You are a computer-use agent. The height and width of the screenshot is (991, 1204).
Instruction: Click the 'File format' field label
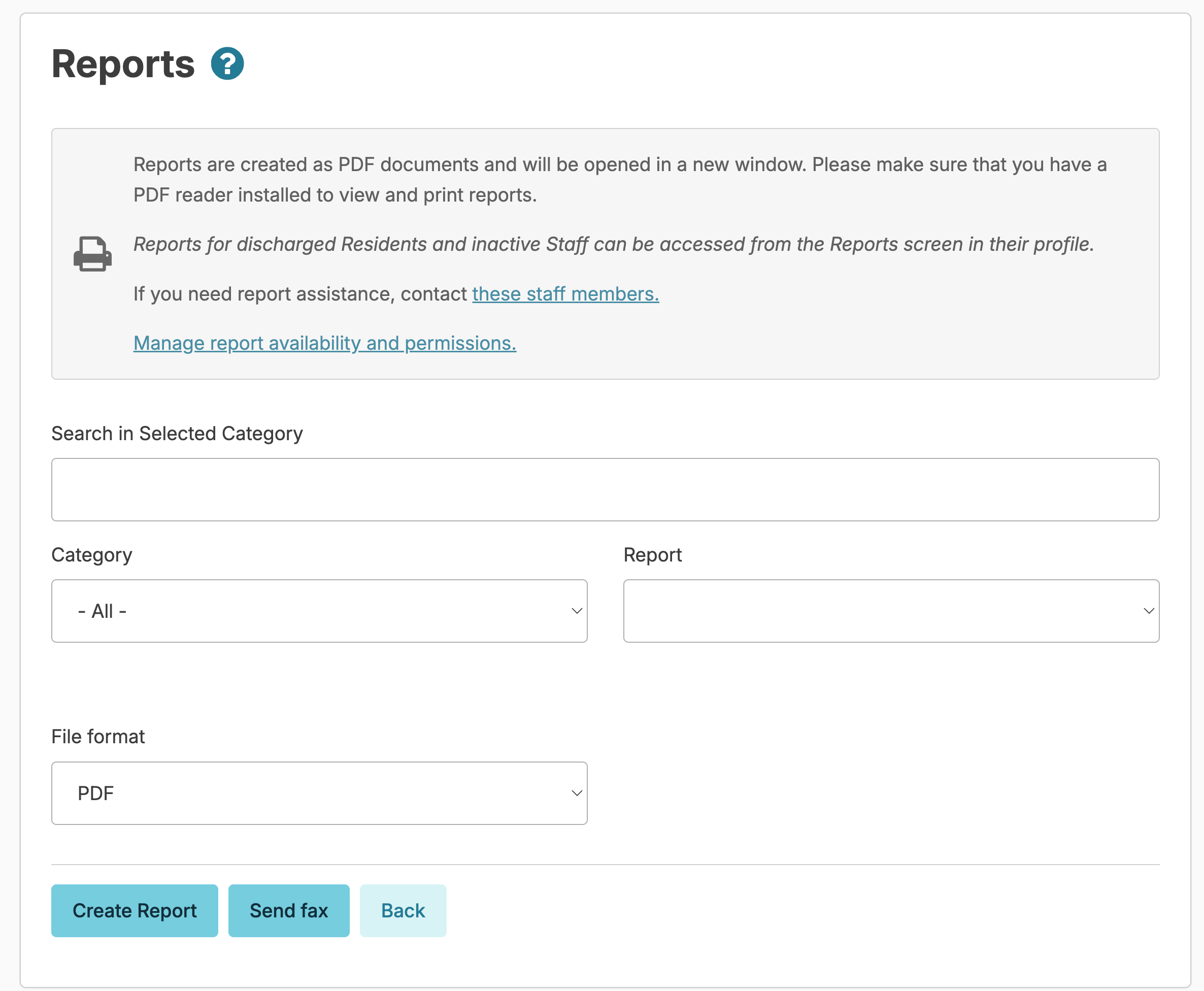[x=98, y=737]
